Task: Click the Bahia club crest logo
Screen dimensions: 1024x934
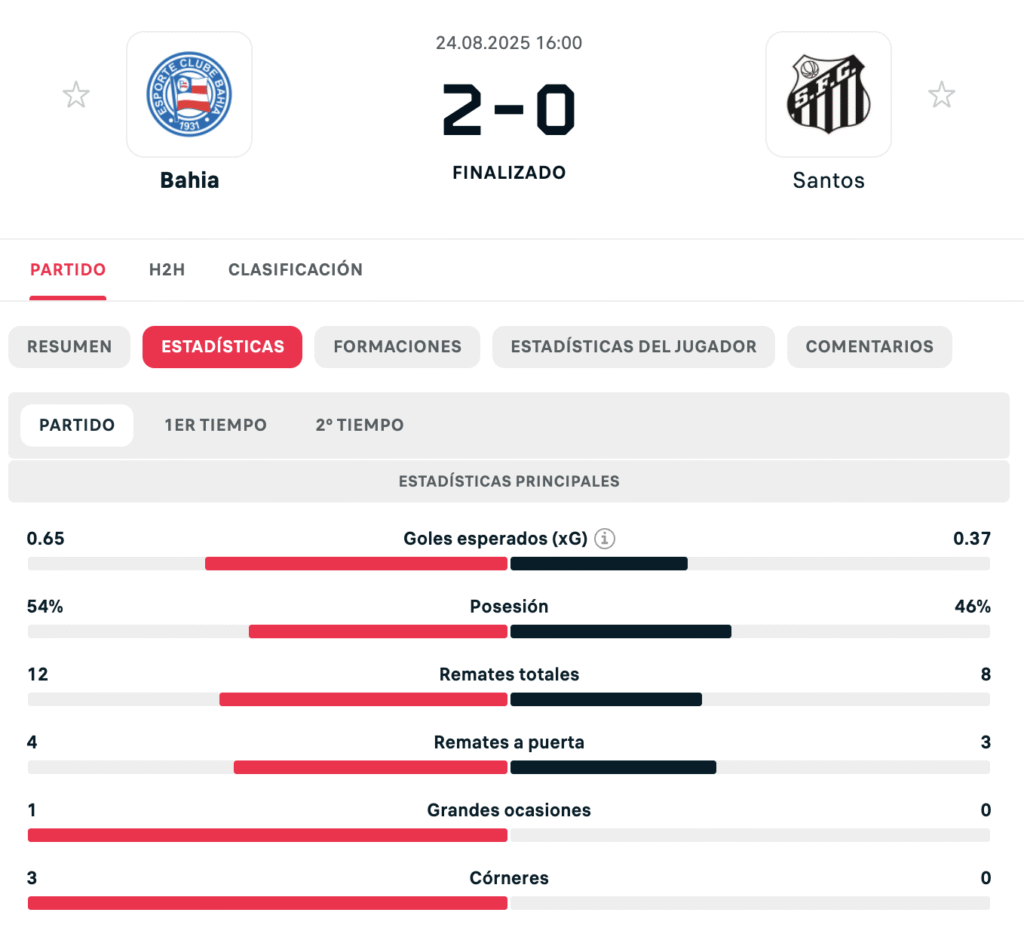Action: point(189,95)
